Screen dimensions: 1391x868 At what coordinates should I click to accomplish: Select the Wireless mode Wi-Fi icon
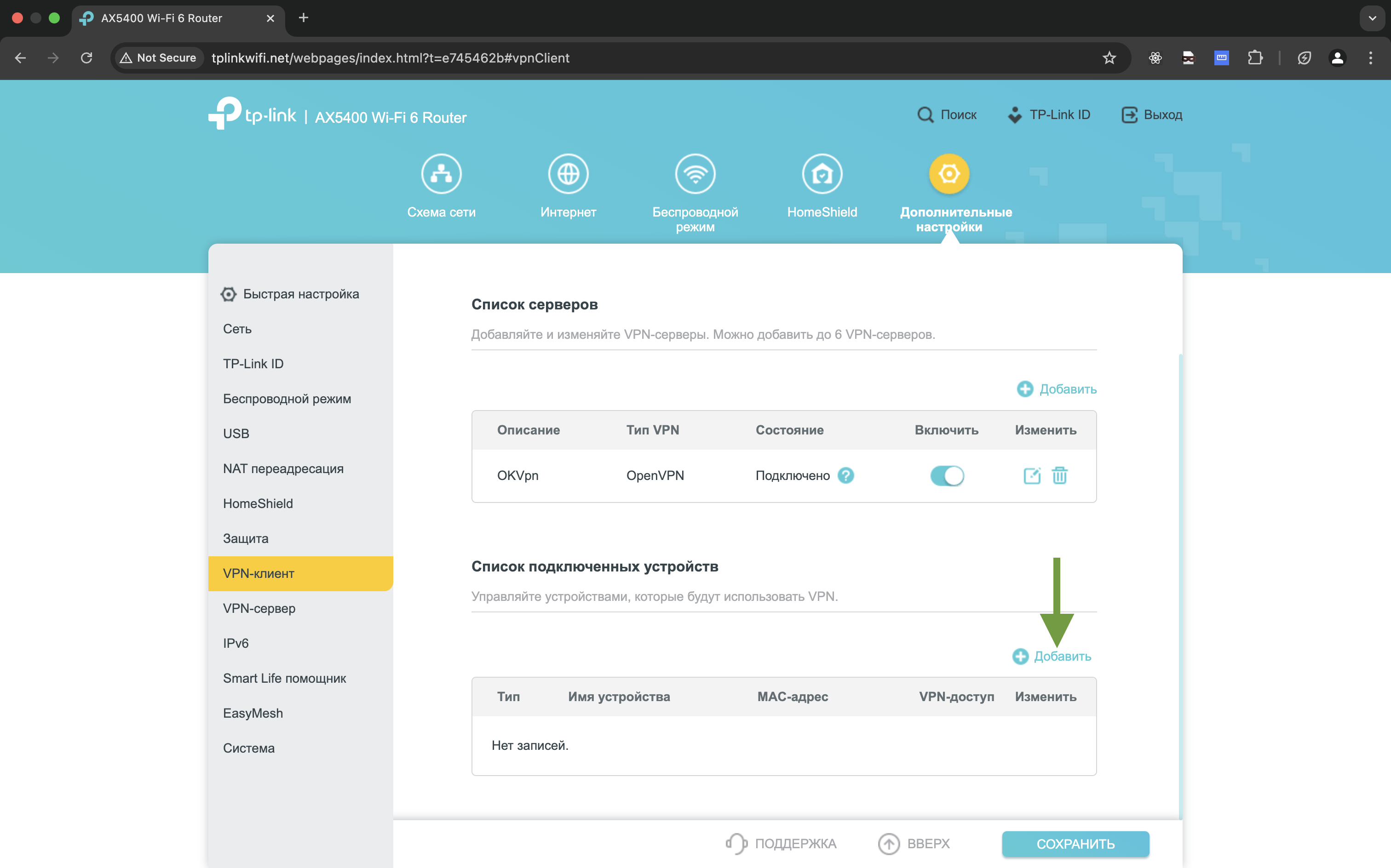pyautogui.click(x=695, y=173)
